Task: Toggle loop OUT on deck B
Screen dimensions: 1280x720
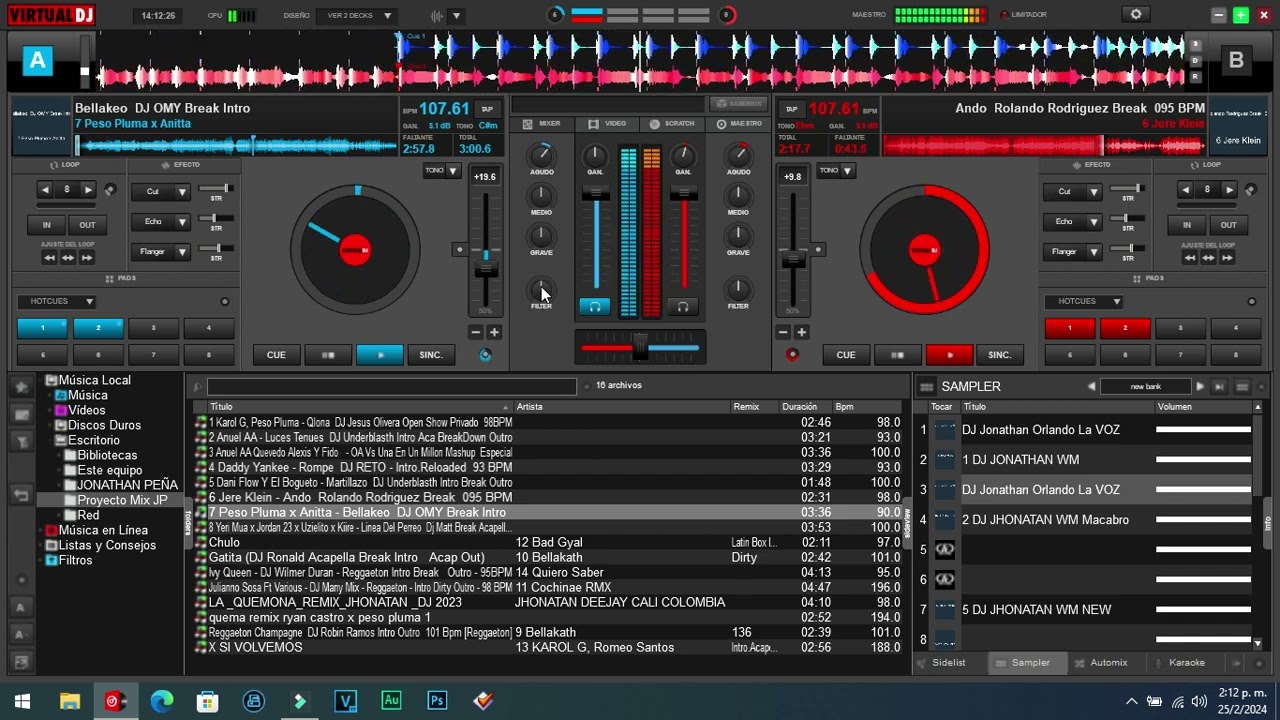Action: click(x=1228, y=225)
